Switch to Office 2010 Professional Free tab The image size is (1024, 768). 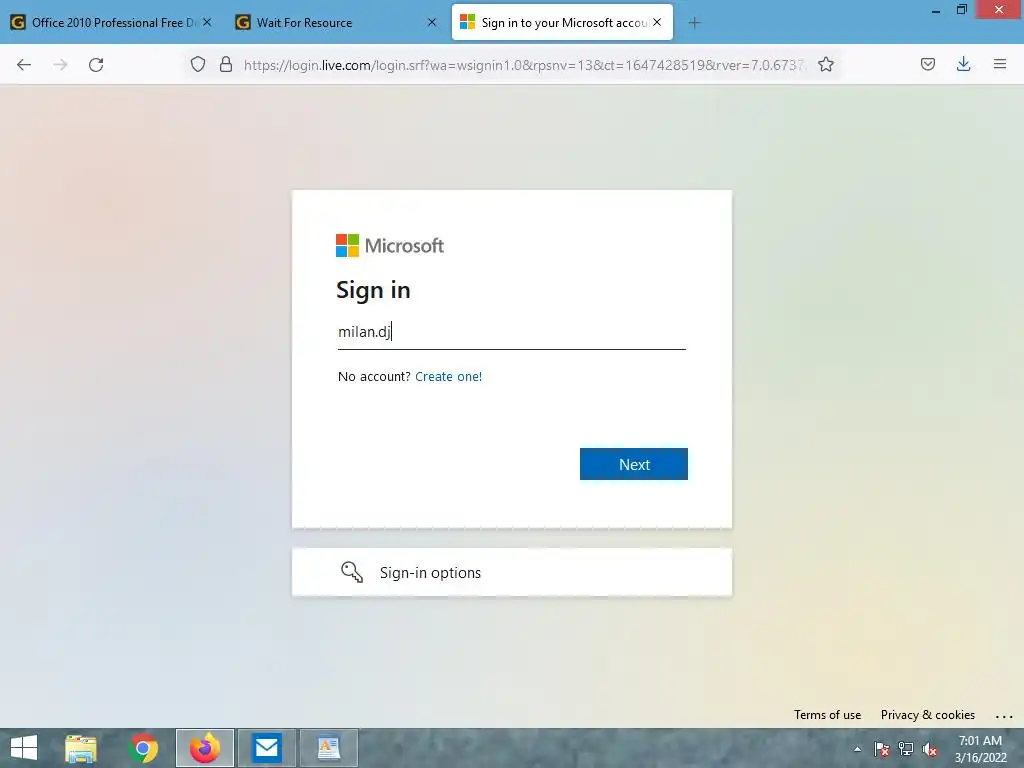click(111, 22)
